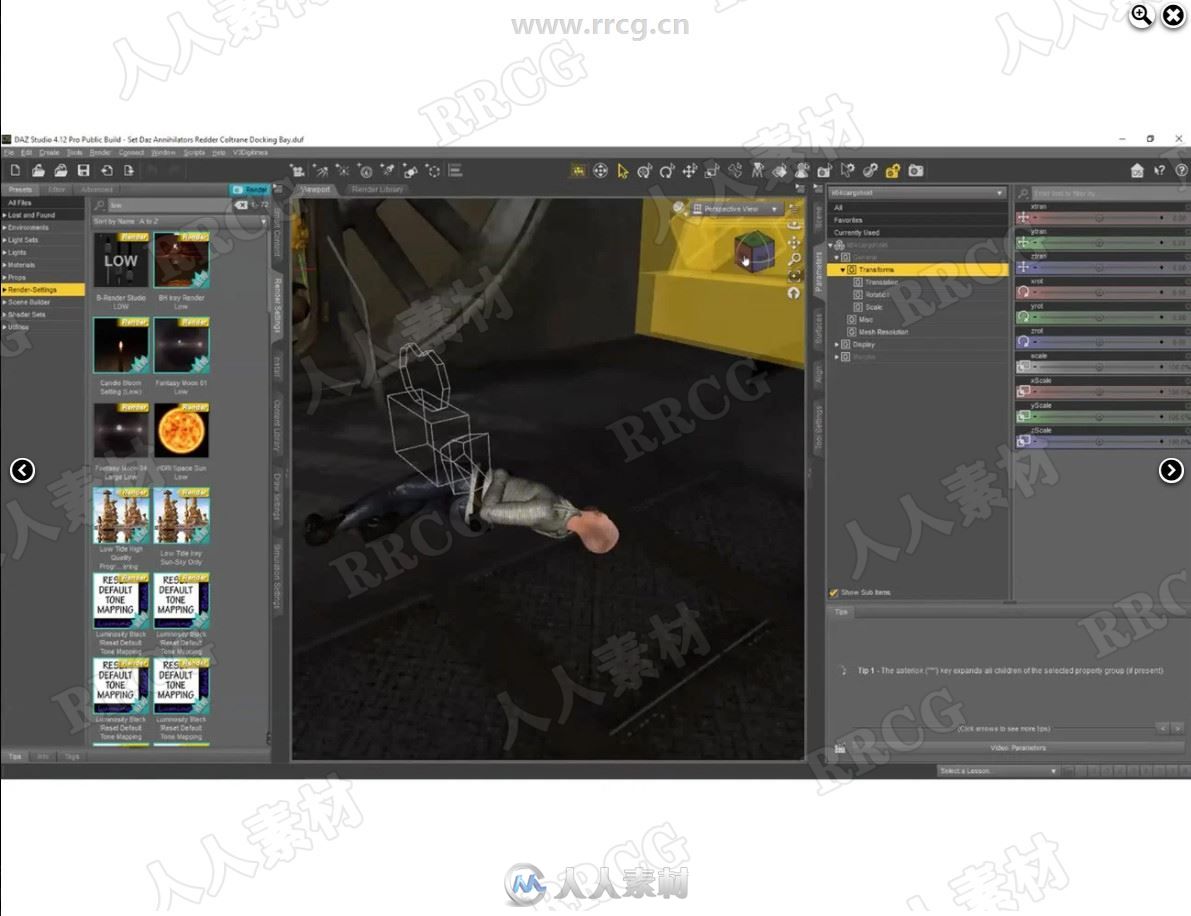Viewport: 1191px width, 916px height.
Task: Open the Render menu
Action: coord(100,153)
